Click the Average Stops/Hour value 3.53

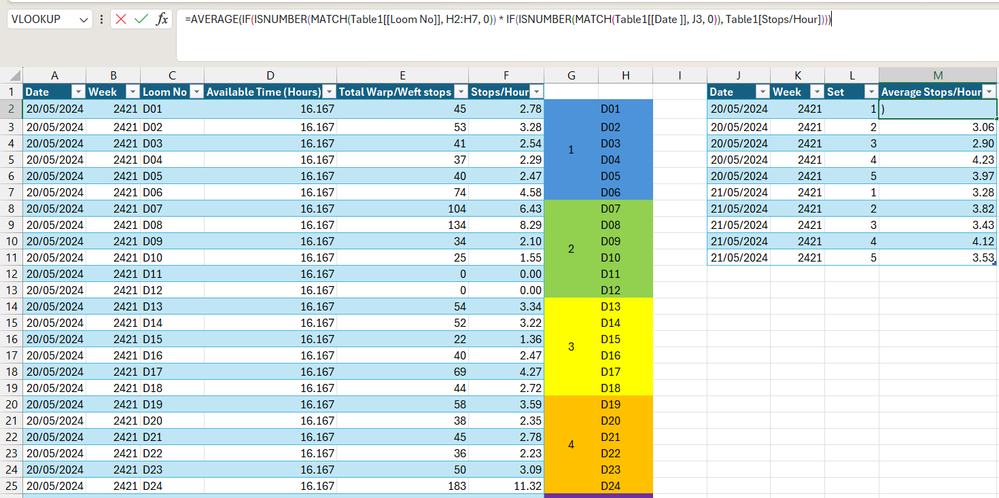click(938, 257)
